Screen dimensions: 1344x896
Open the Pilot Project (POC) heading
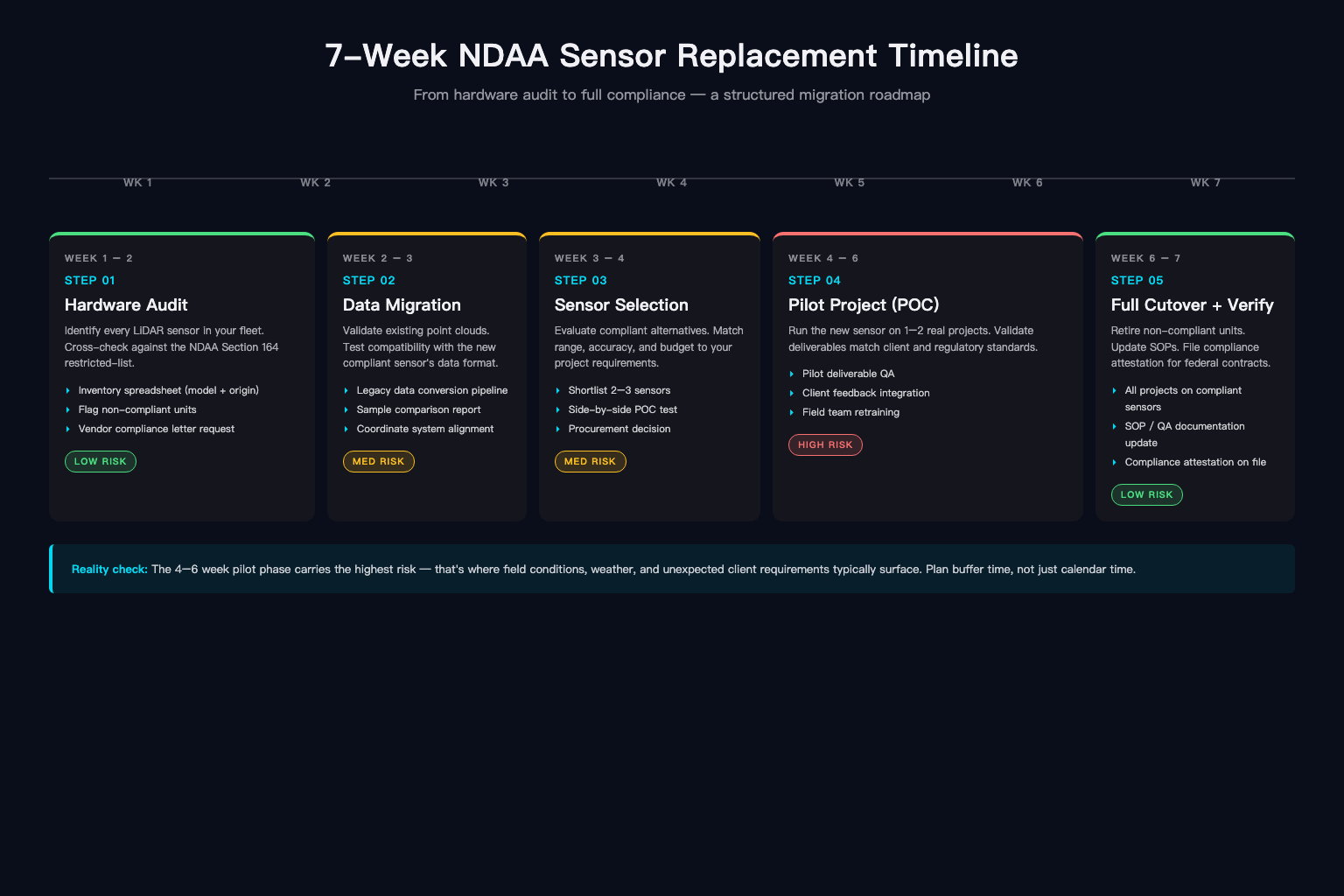pos(864,304)
